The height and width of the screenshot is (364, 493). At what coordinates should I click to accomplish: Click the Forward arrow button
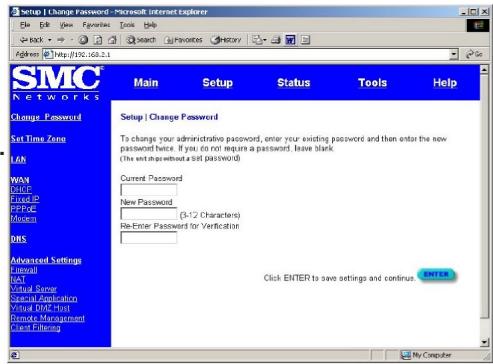tap(61, 40)
